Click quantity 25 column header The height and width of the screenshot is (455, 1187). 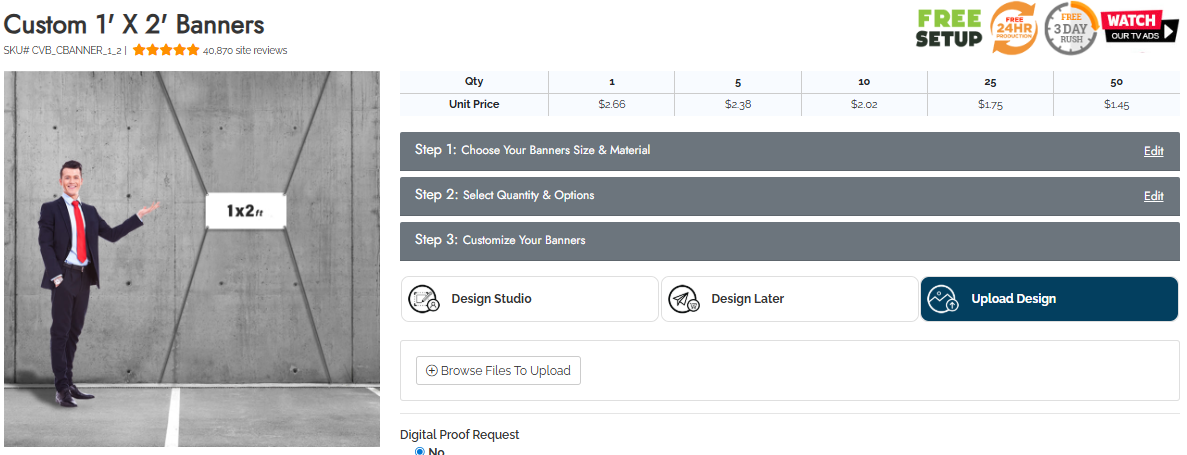[x=990, y=82]
